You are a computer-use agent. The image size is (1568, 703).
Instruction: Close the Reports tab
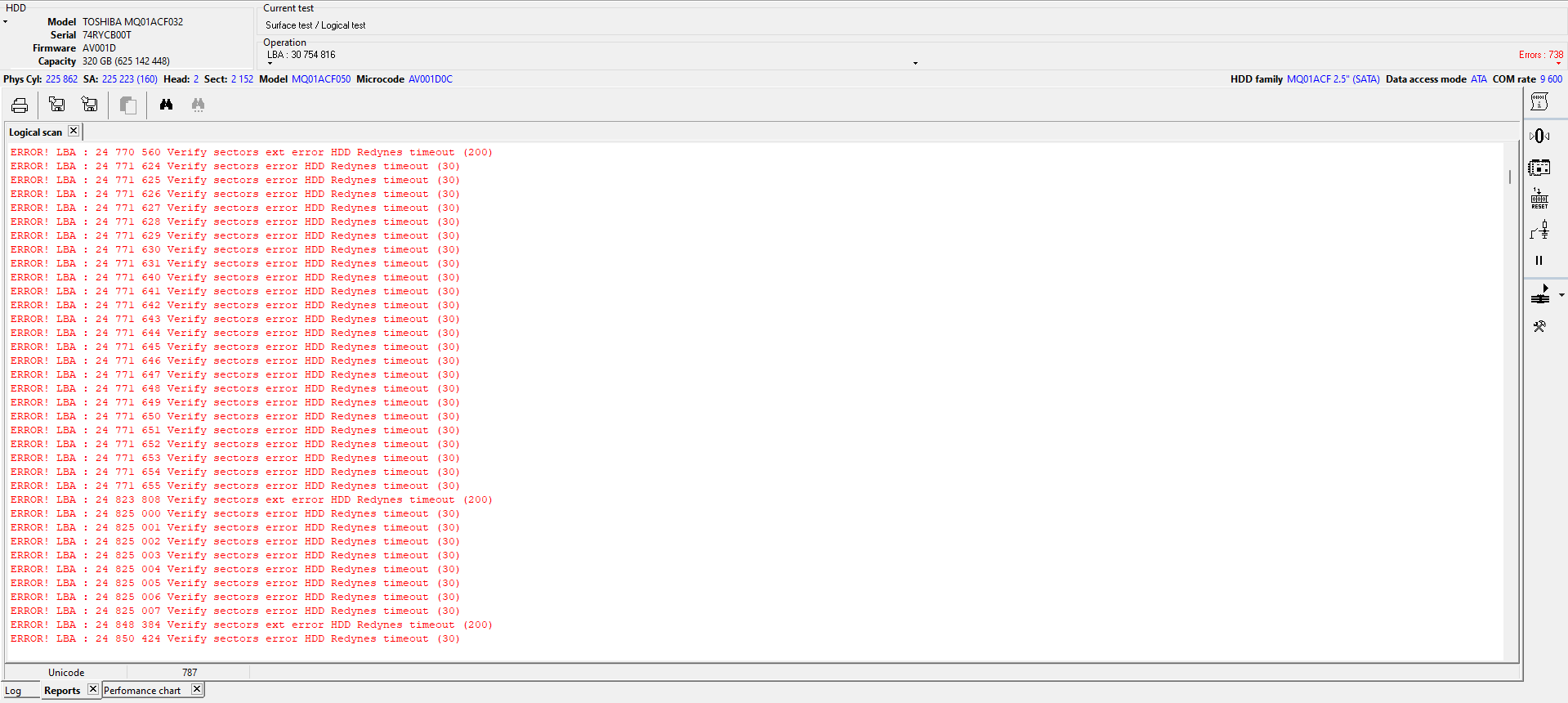(x=93, y=689)
